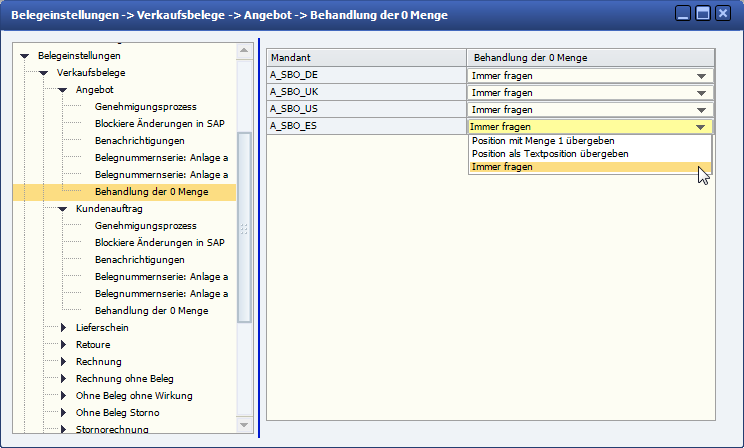Collapse the Belegeinstellungen tree node
Screen dimensions: 744x448
pos(25,56)
